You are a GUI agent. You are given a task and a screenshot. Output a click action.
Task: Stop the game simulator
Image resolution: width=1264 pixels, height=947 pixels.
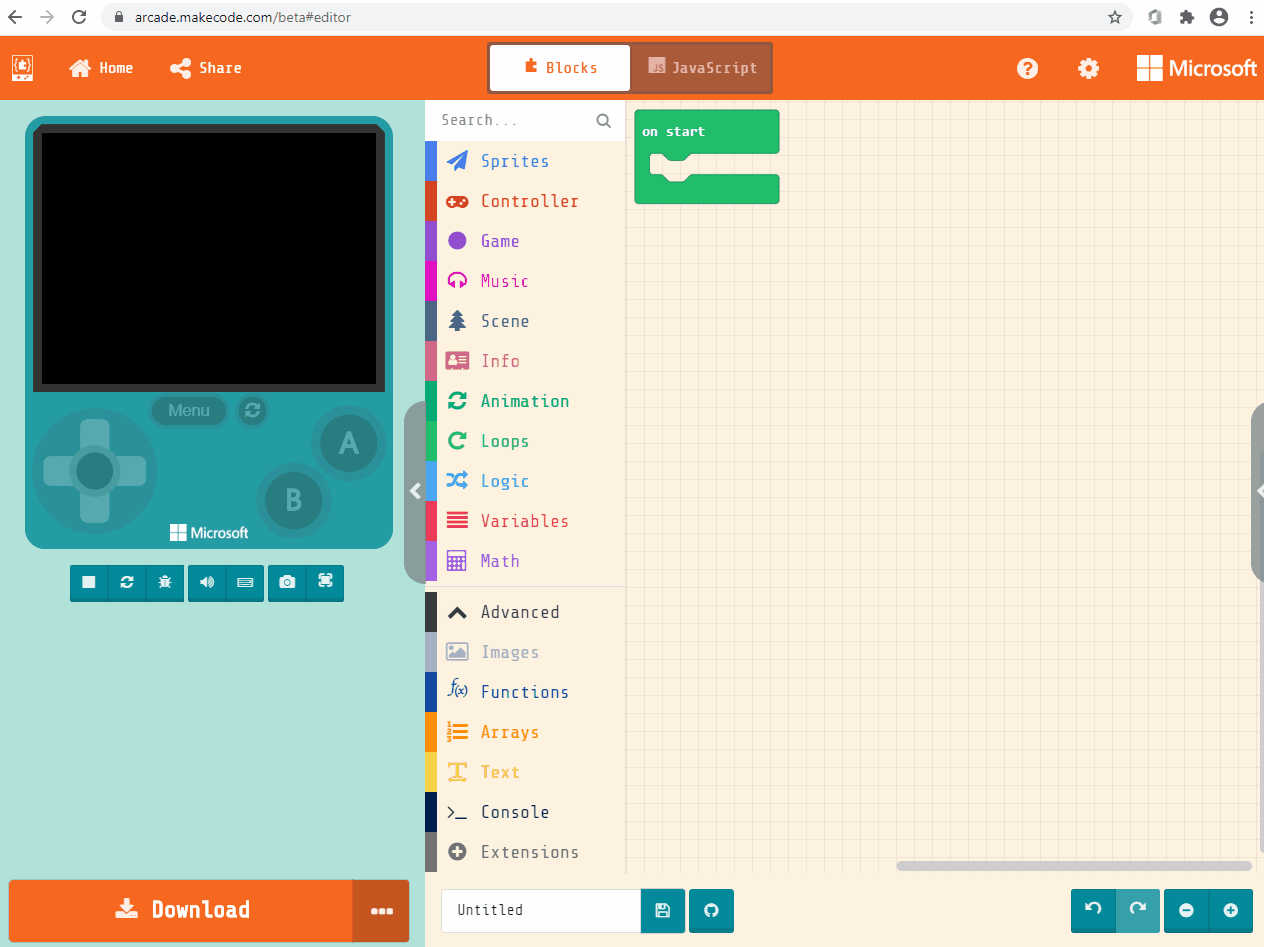coord(88,583)
